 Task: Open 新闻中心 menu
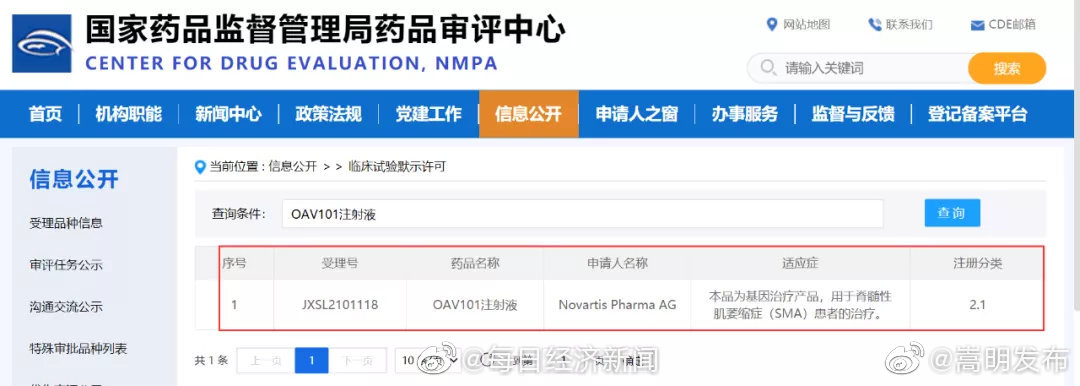tap(228, 114)
